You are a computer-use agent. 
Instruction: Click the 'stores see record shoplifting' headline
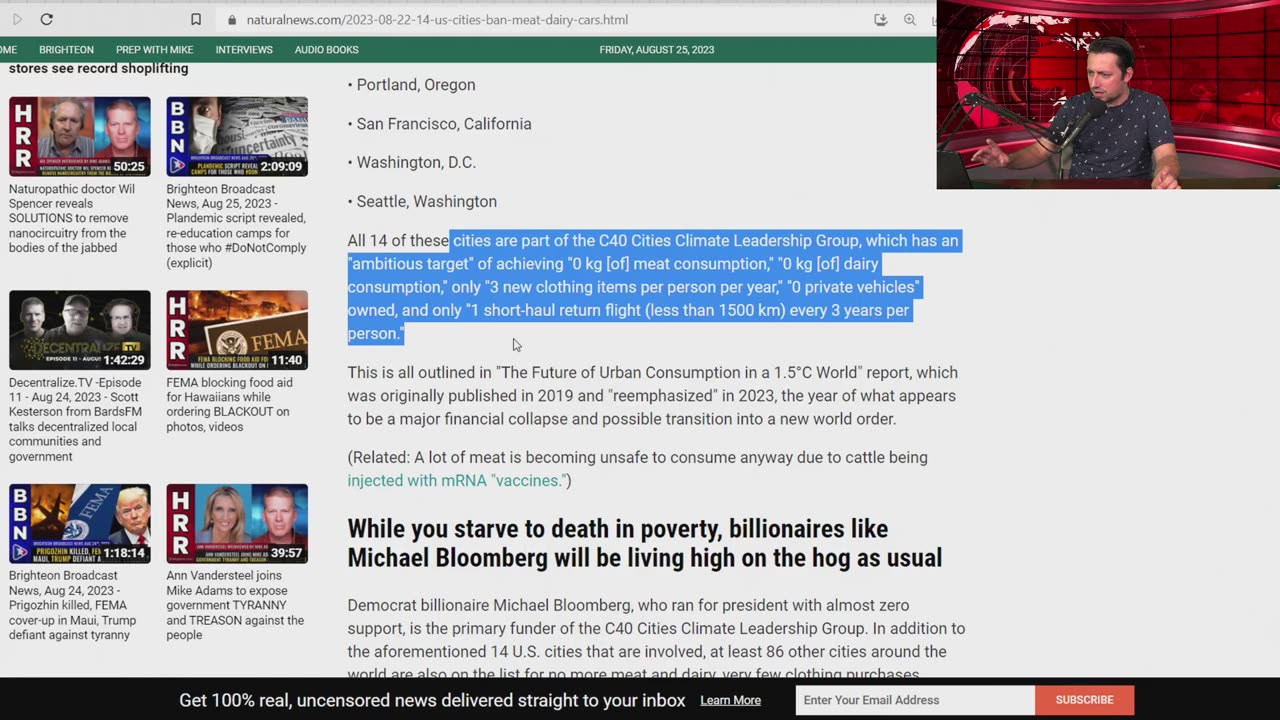[x=98, y=68]
